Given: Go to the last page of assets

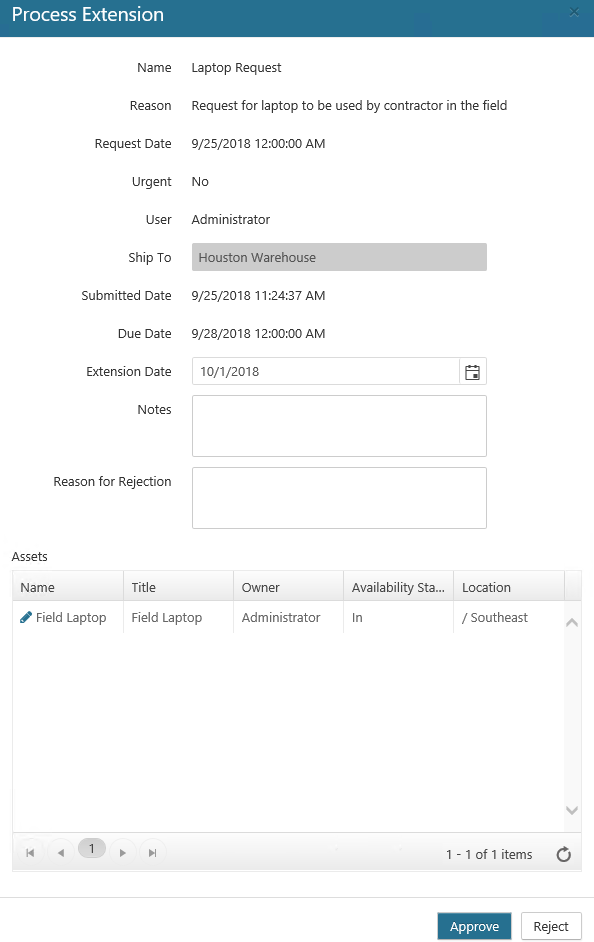Looking at the screenshot, I should tap(153, 852).
